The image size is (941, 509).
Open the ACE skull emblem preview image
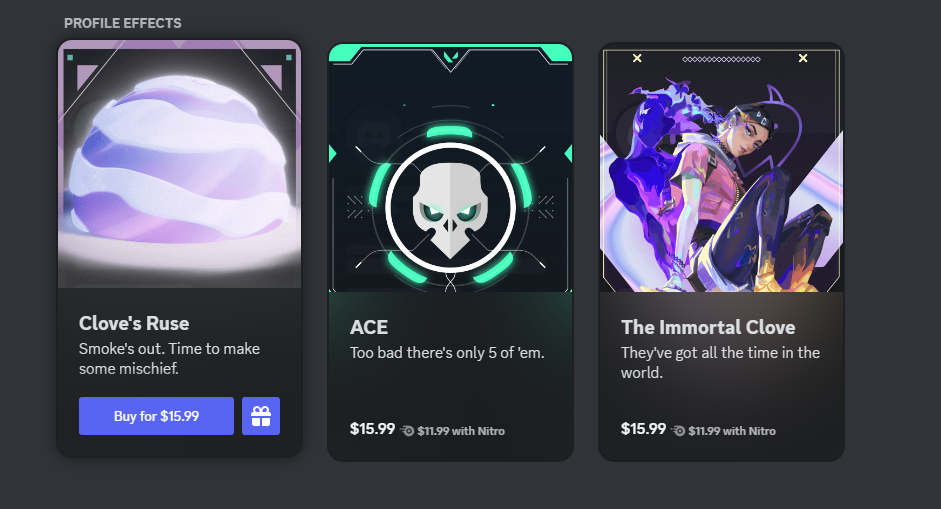pyautogui.click(x=450, y=168)
